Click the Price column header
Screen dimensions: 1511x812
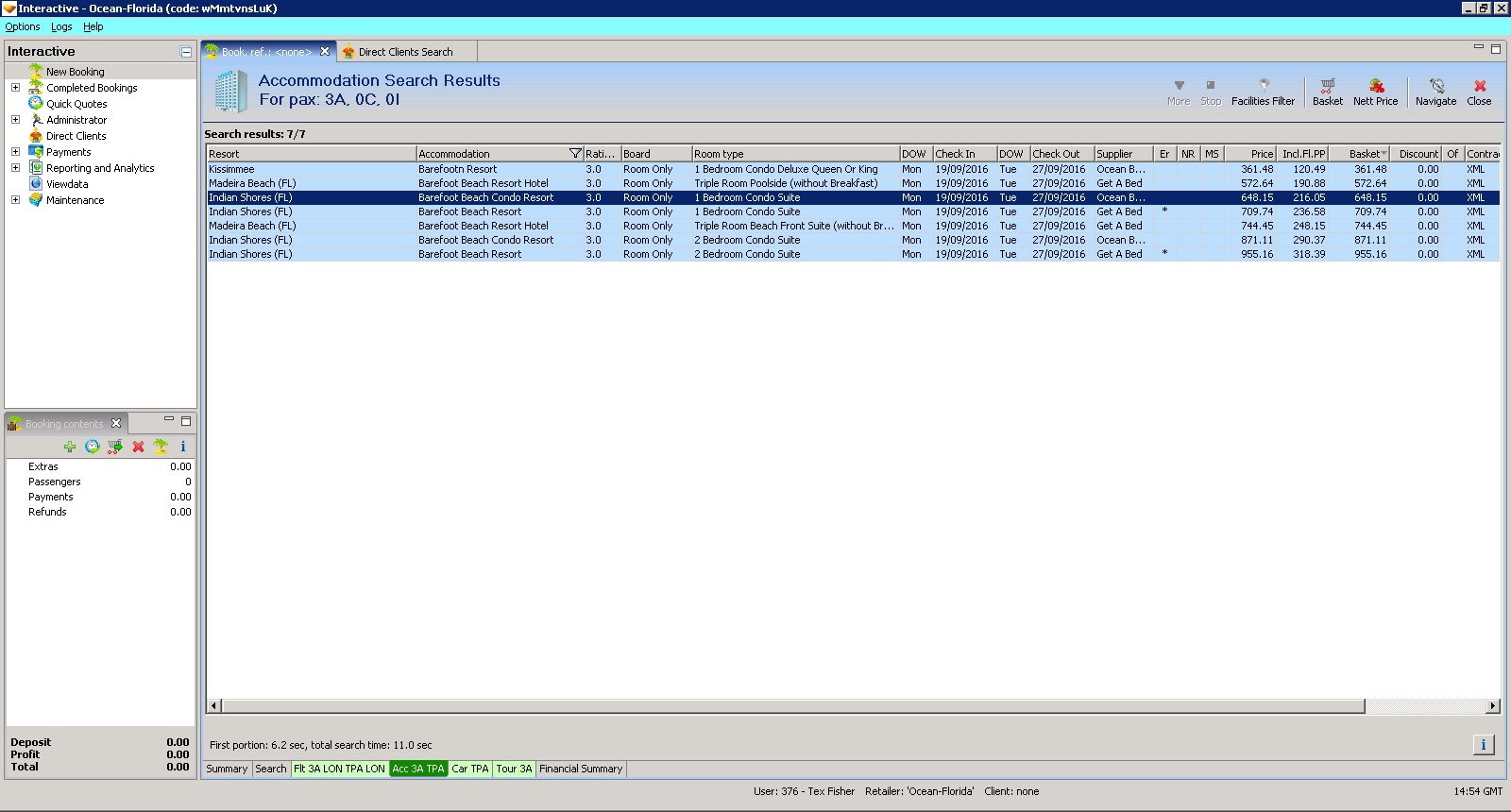pyautogui.click(x=1249, y=154)
